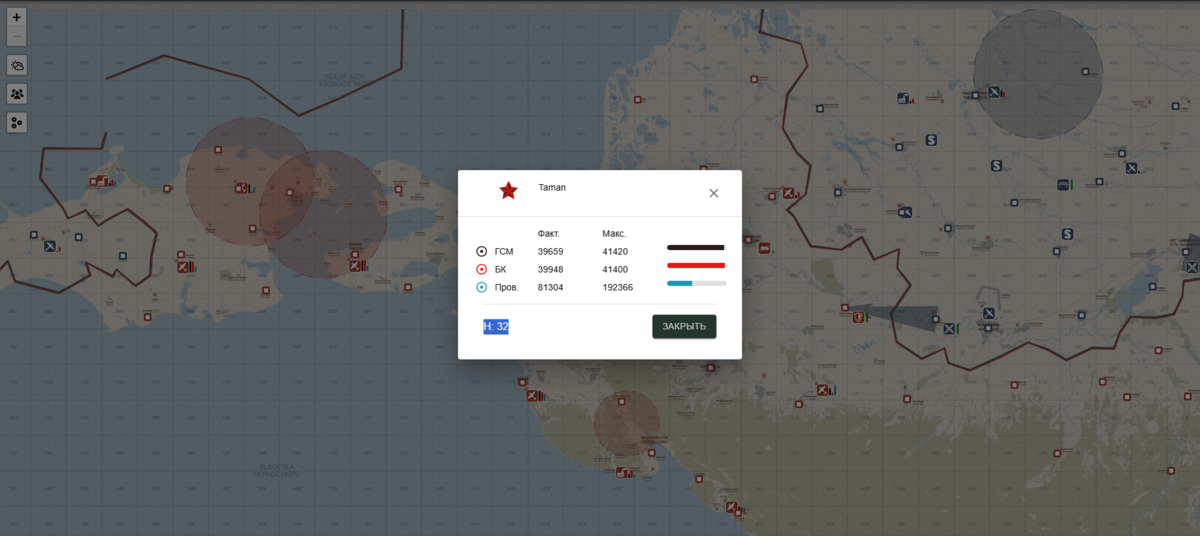The height and width of the screenshot is (536, 1200).
Task: Click the map objects filter icon
Action: [17, 122]
